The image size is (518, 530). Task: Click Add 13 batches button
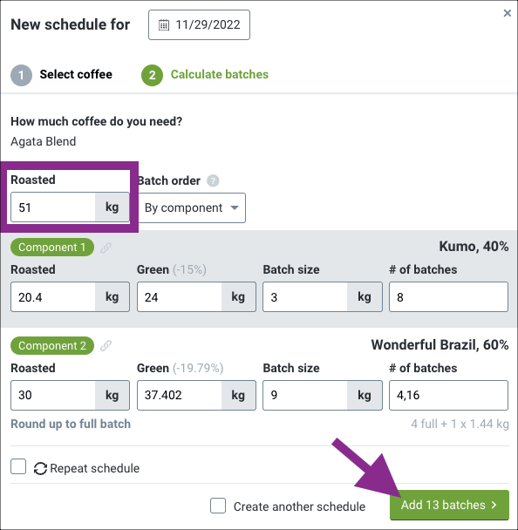(x=449, y=505)
